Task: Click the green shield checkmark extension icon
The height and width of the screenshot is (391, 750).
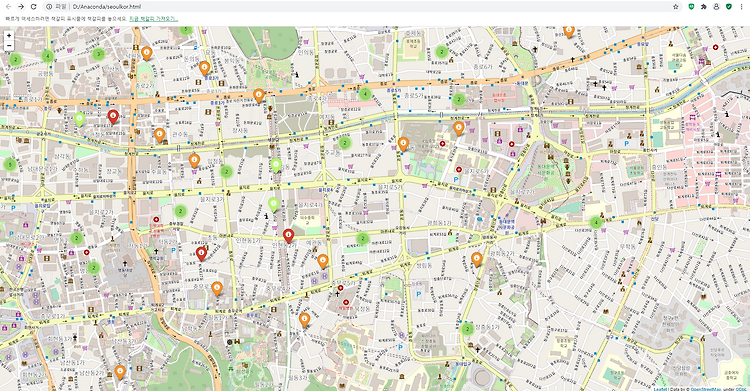Action: click(x=728, y=7)
